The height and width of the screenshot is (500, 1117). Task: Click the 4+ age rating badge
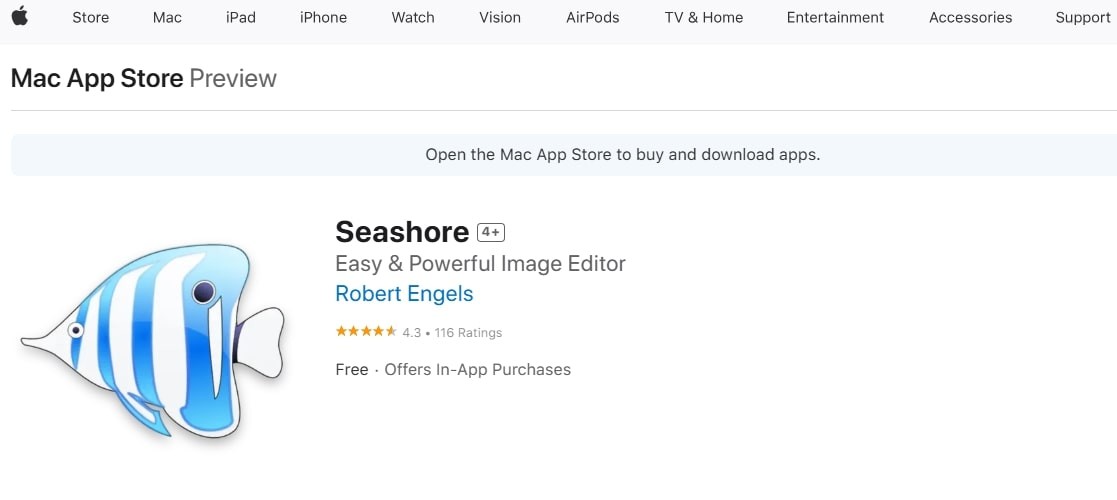[491, 232]
